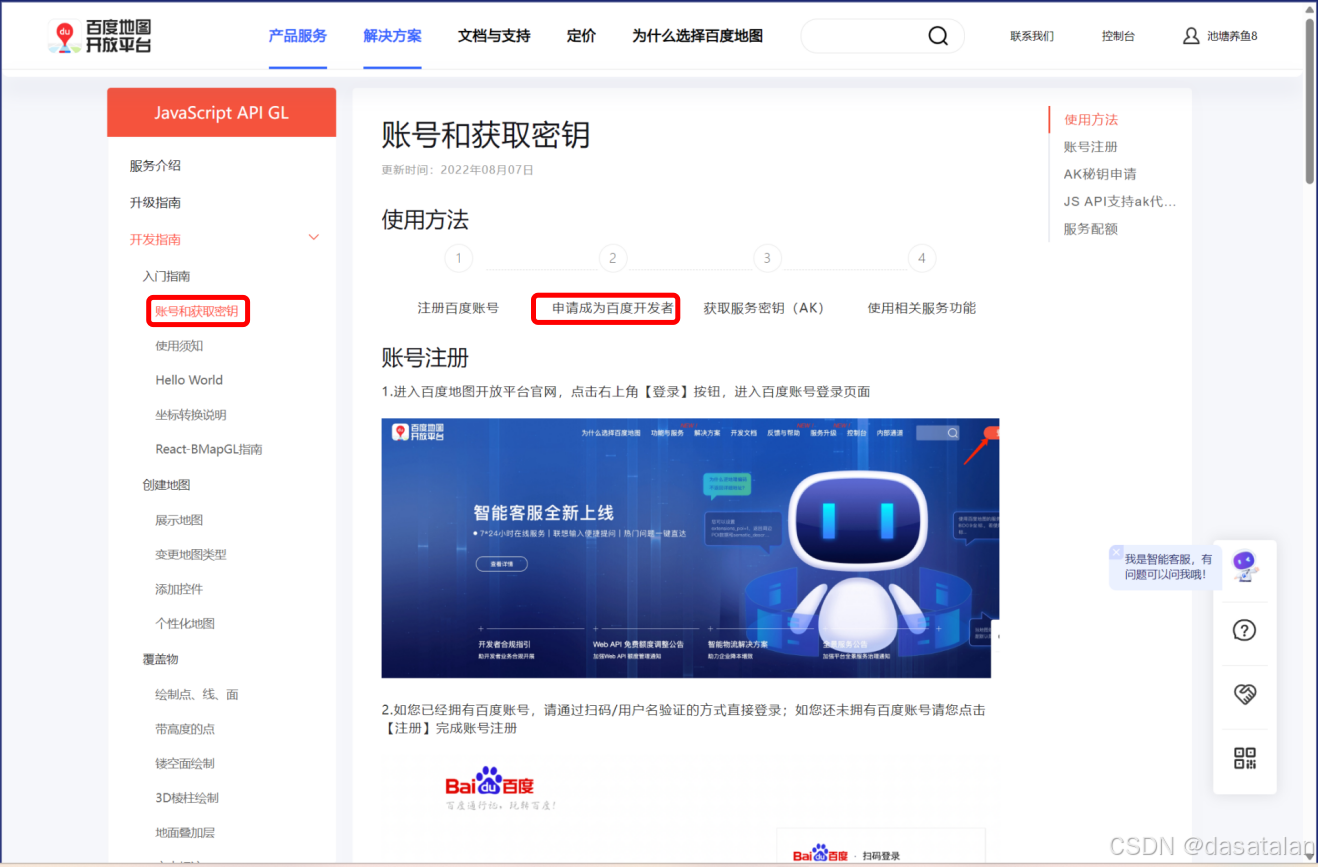The image size is (1319, 868).
Task: Open 坐标转换说明 sidebar page
Action: click(x=191, y=415)
